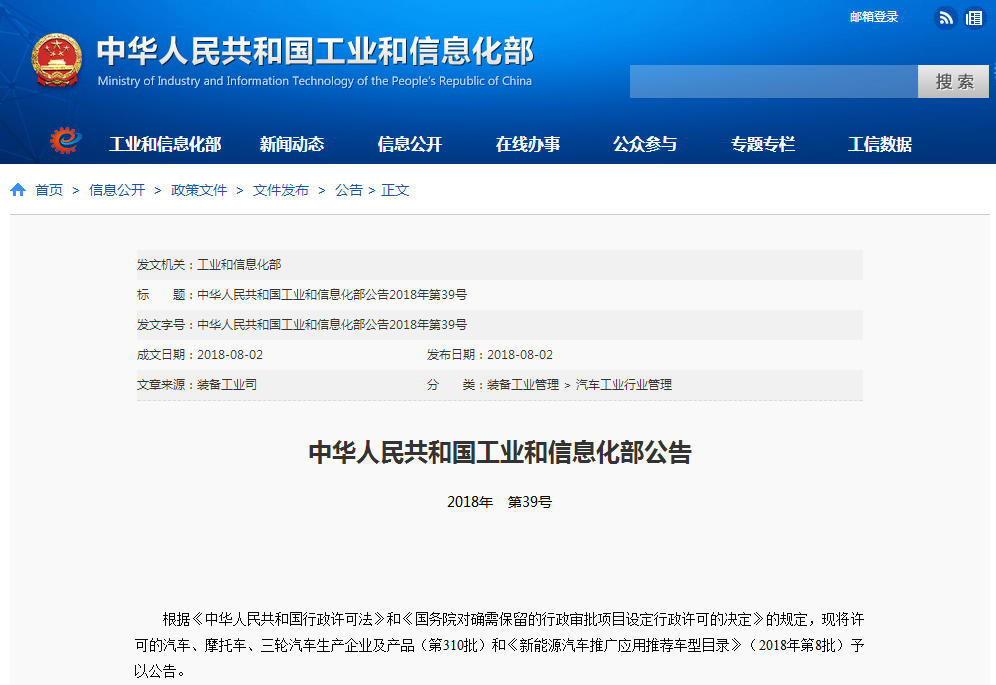Click 公告 breadcrumb link
996x685 pixels.
click(x=349, y=190)
